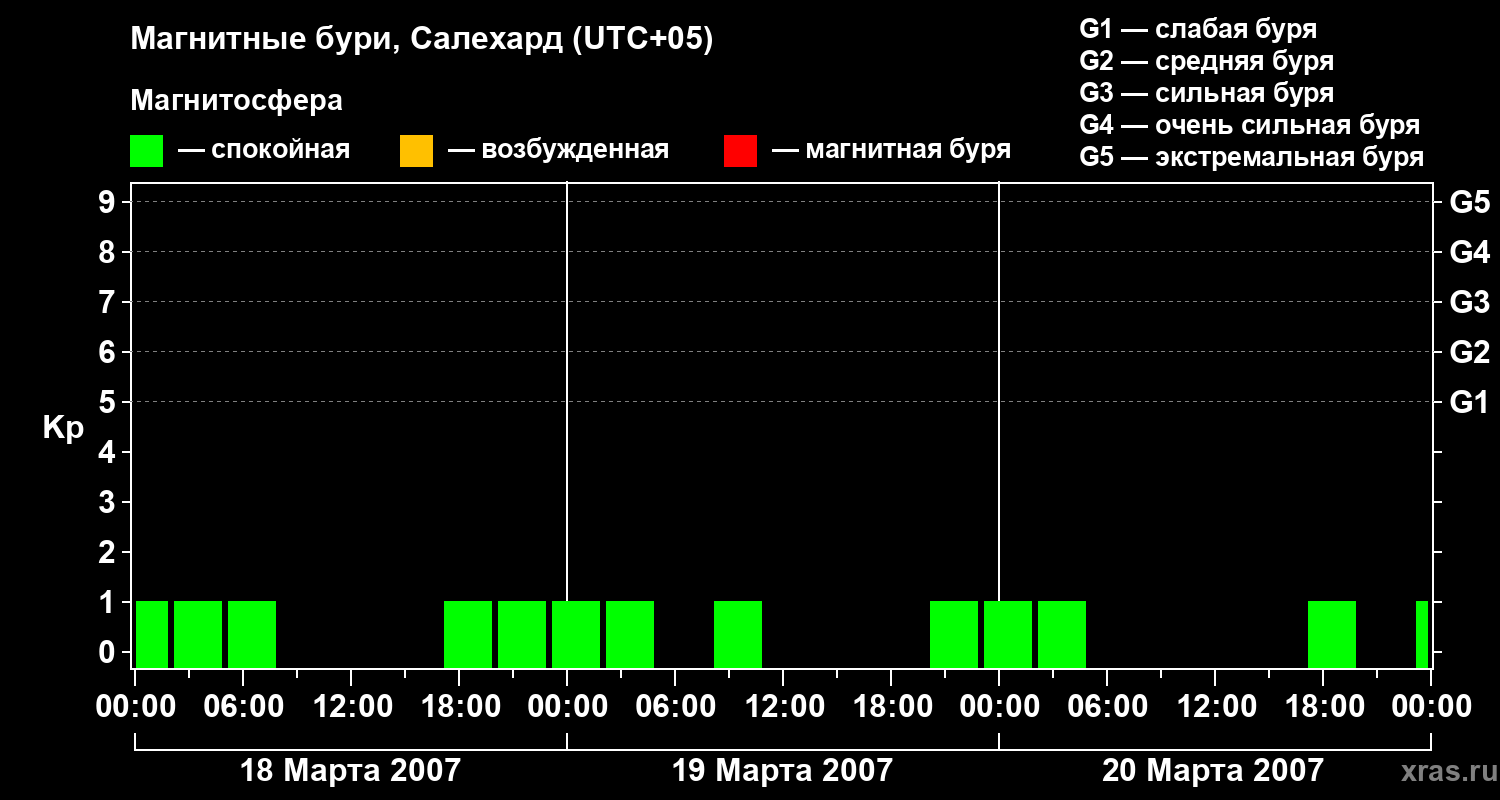Image resolution: width=1500 pixels, height=800 pixels.
Task: Click the '12:00' time label for 20 Марта
Action: point(1215,706)
